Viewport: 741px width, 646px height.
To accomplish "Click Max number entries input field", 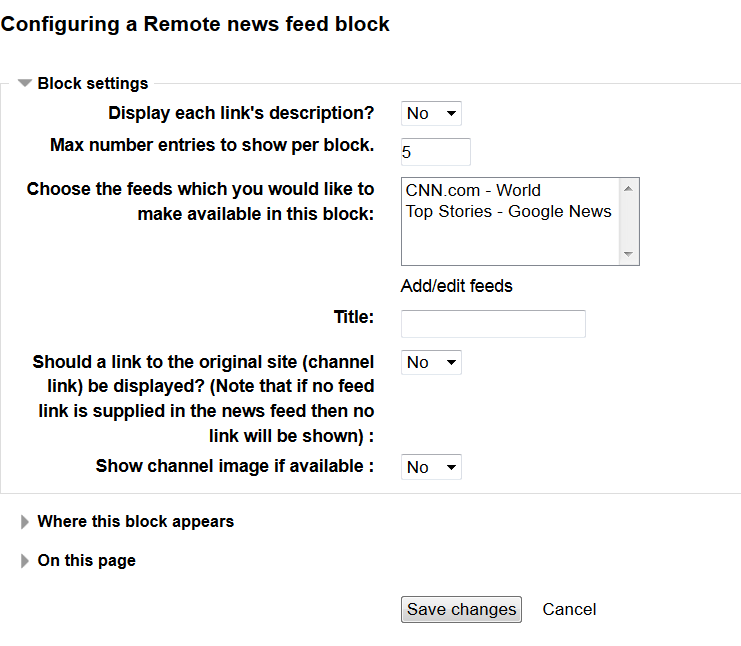I will pyautogui.click(x=435, y=152).
